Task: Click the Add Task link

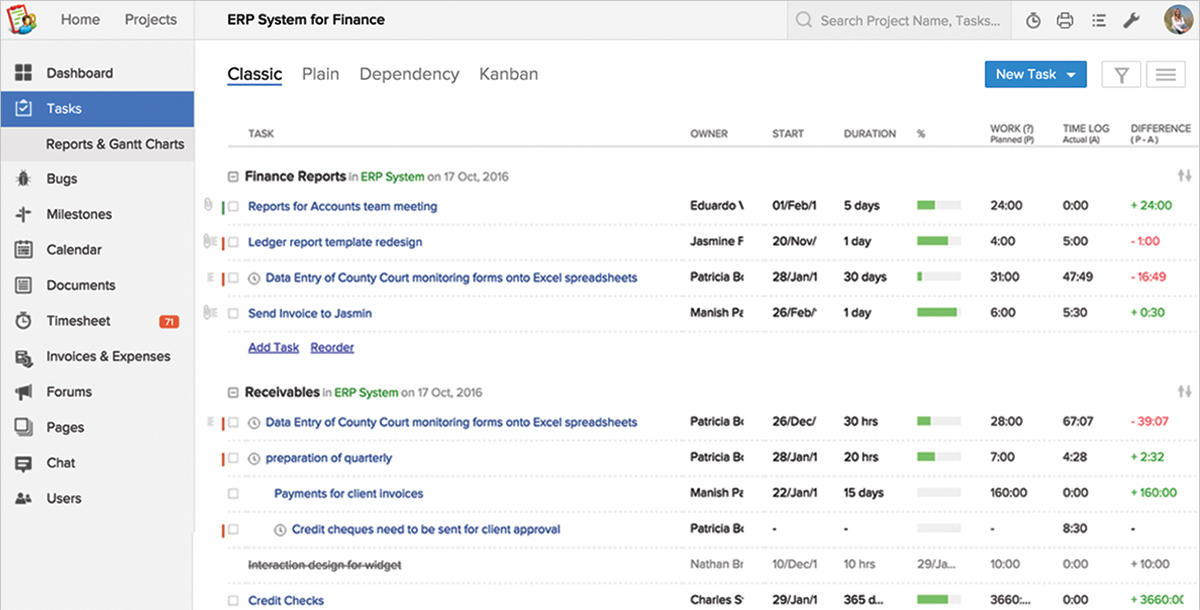Action: coord(273,348)
